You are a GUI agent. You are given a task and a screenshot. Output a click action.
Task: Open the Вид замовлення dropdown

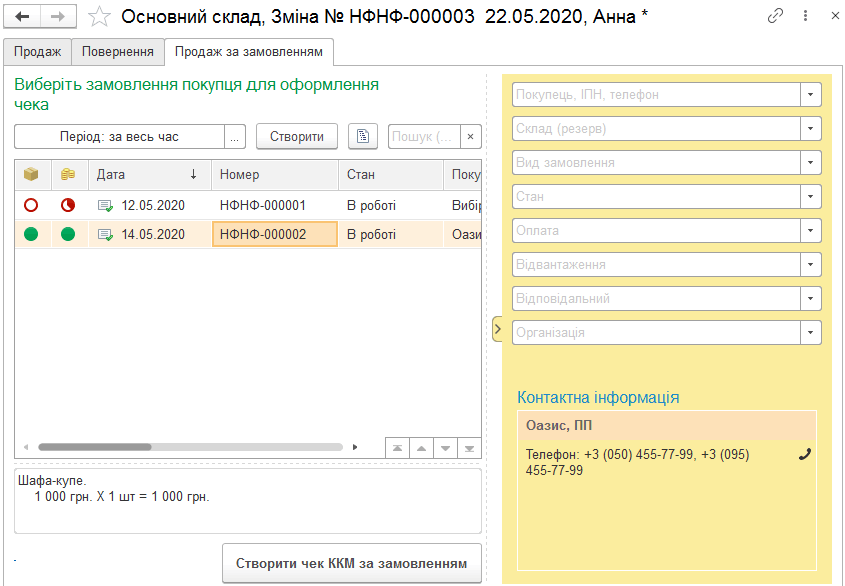(811, 162)
